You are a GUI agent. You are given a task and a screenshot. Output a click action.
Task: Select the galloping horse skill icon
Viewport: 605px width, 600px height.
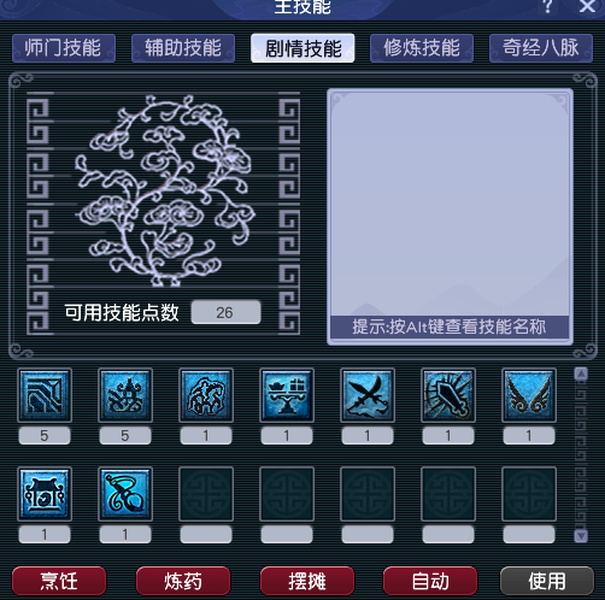pos(206,395)
